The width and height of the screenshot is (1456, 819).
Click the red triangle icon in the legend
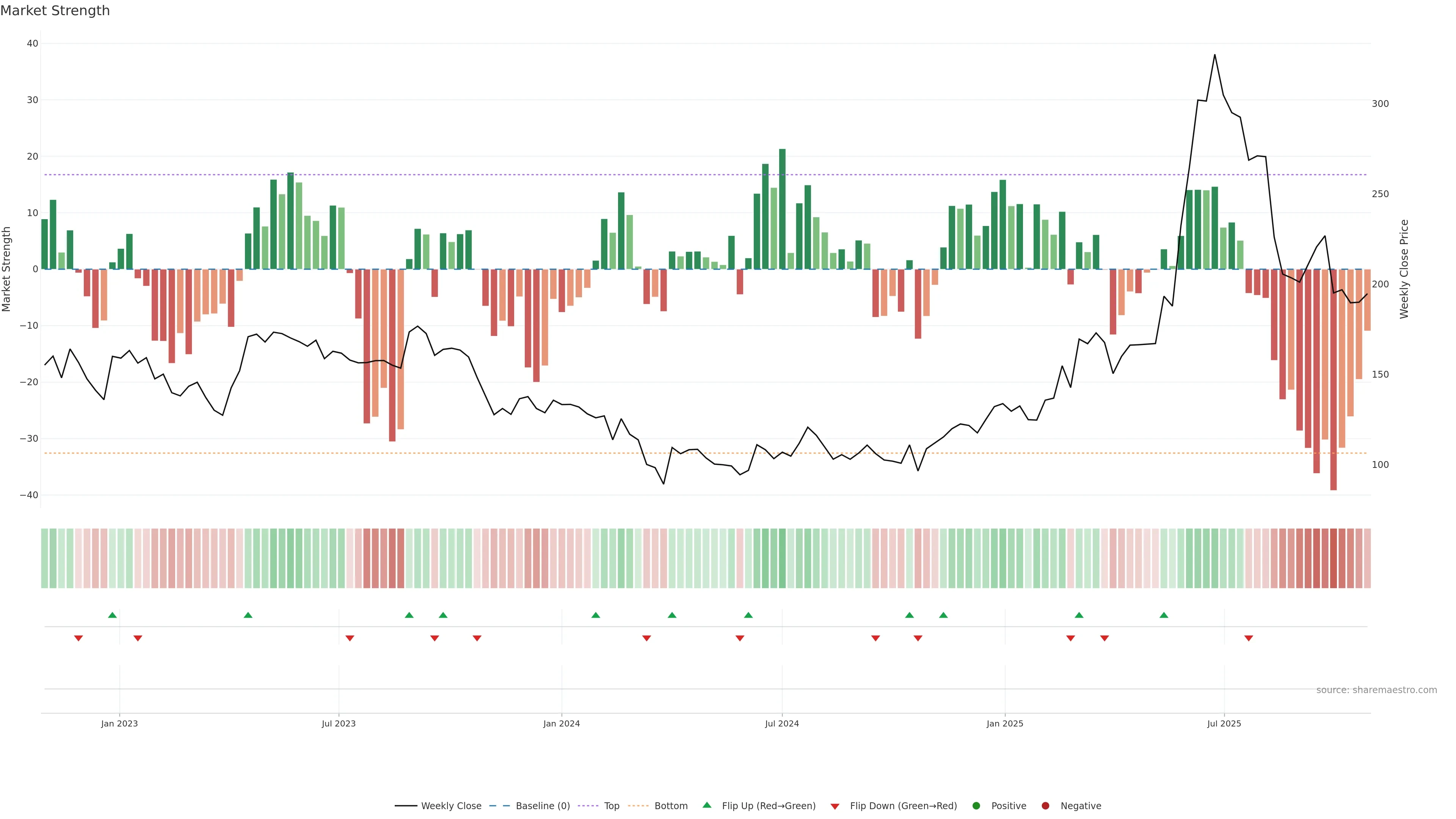(x=835, y=806)
